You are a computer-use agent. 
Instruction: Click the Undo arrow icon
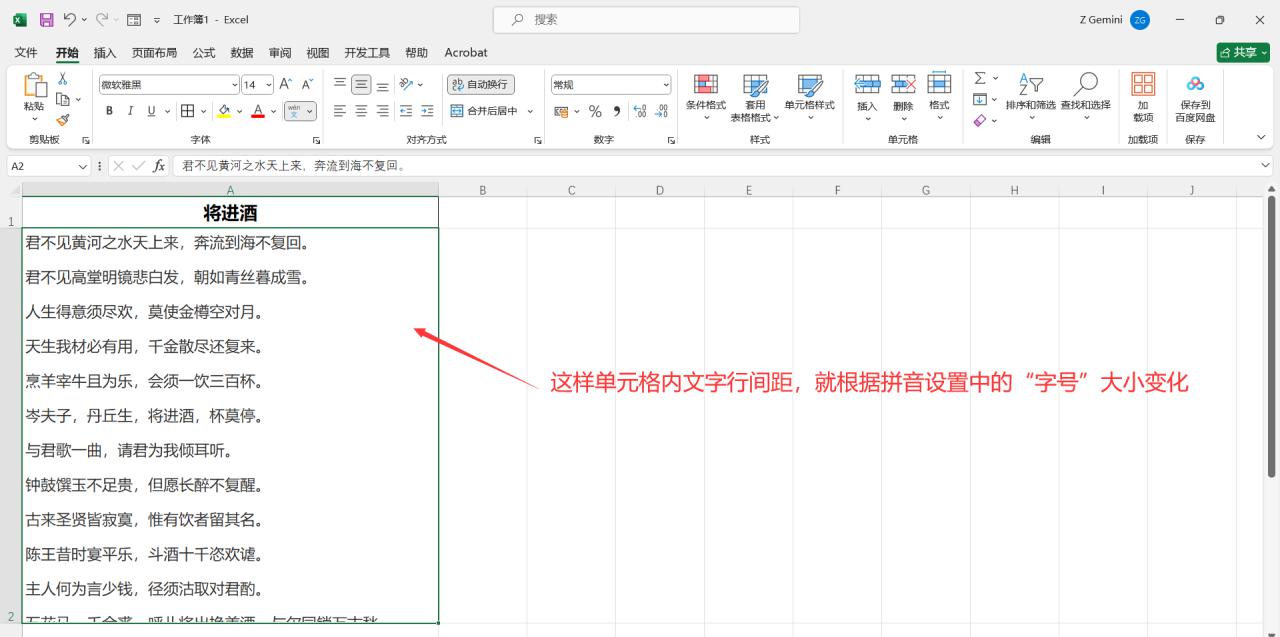(x=70, y=20)
